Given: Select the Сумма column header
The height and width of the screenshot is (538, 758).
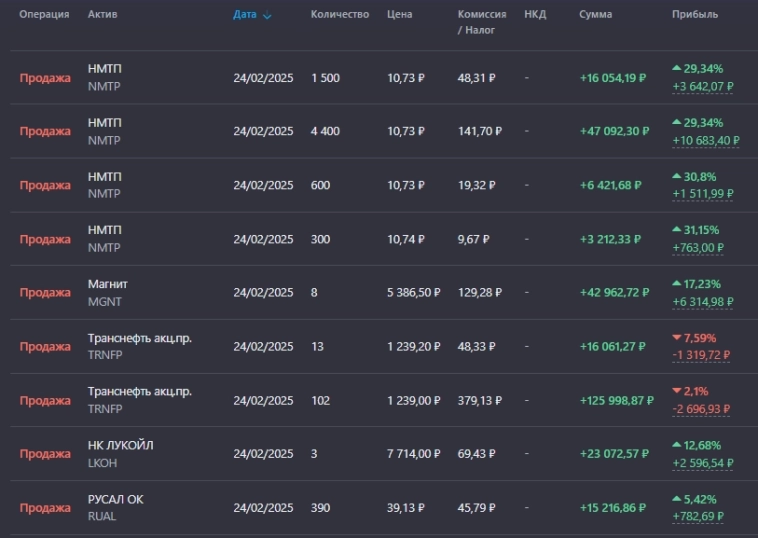Looking at the screenshot, I should coord(596,15).
